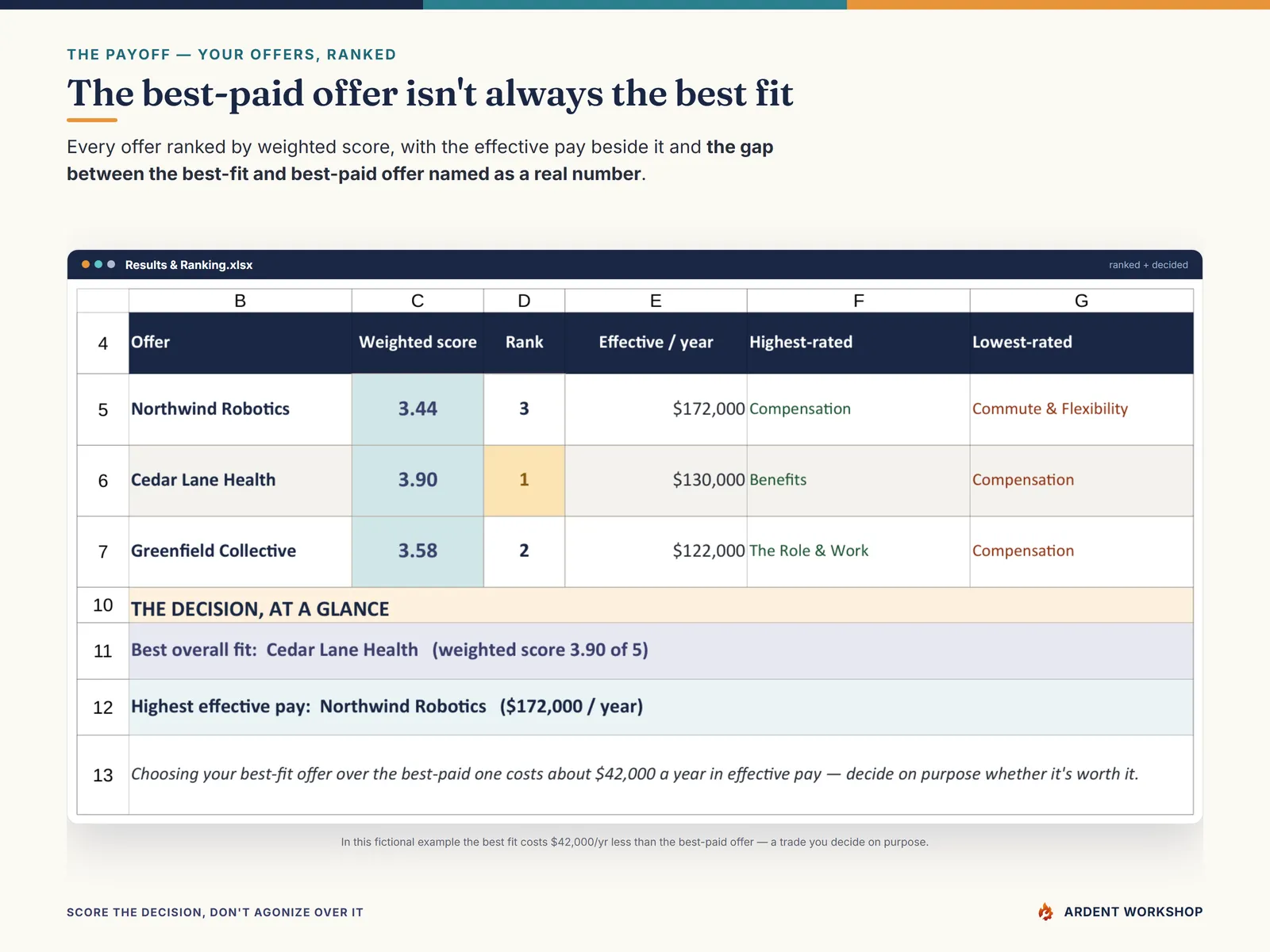Screen dimensions: 1270x952
Task: Click the slide headline about best-paid offer
Action: (x=430, y=94)
